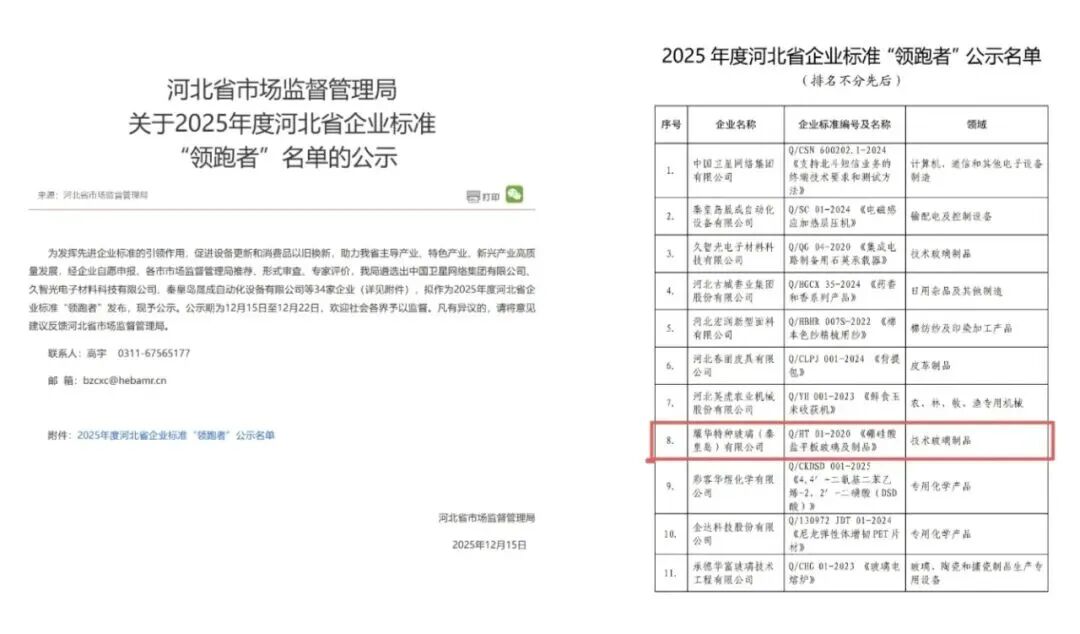The width and height of the screenshot is (1080, 634).
Task: Click the 企业名称 column header
Action: point(736,125)
